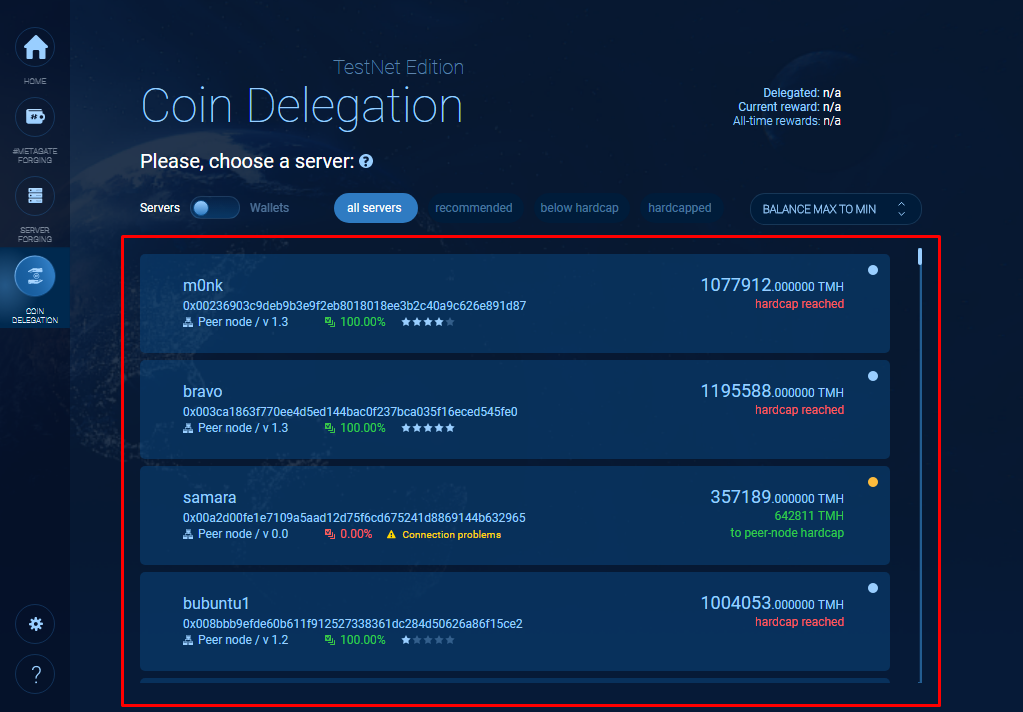Click the 1077912.000000 TMH balance
The image size is (1023, 712).
click(772, 285)
